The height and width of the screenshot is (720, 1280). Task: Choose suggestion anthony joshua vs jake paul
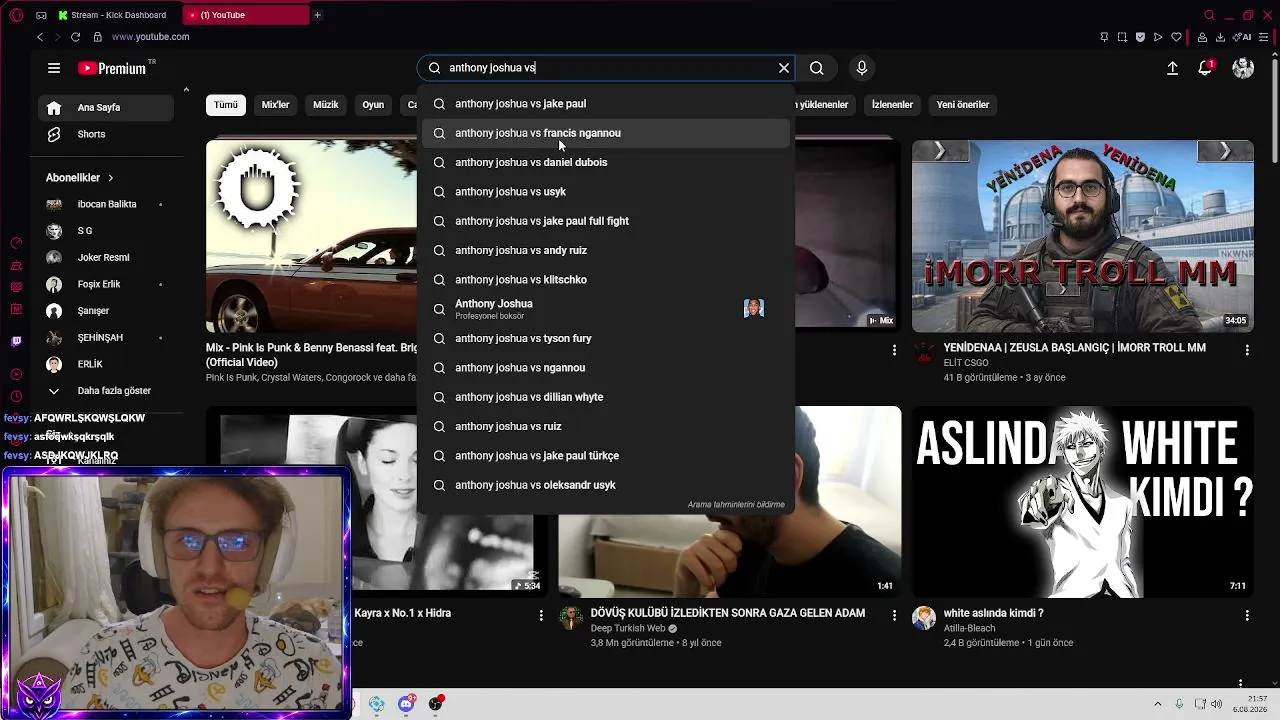[x=606, y=104]
